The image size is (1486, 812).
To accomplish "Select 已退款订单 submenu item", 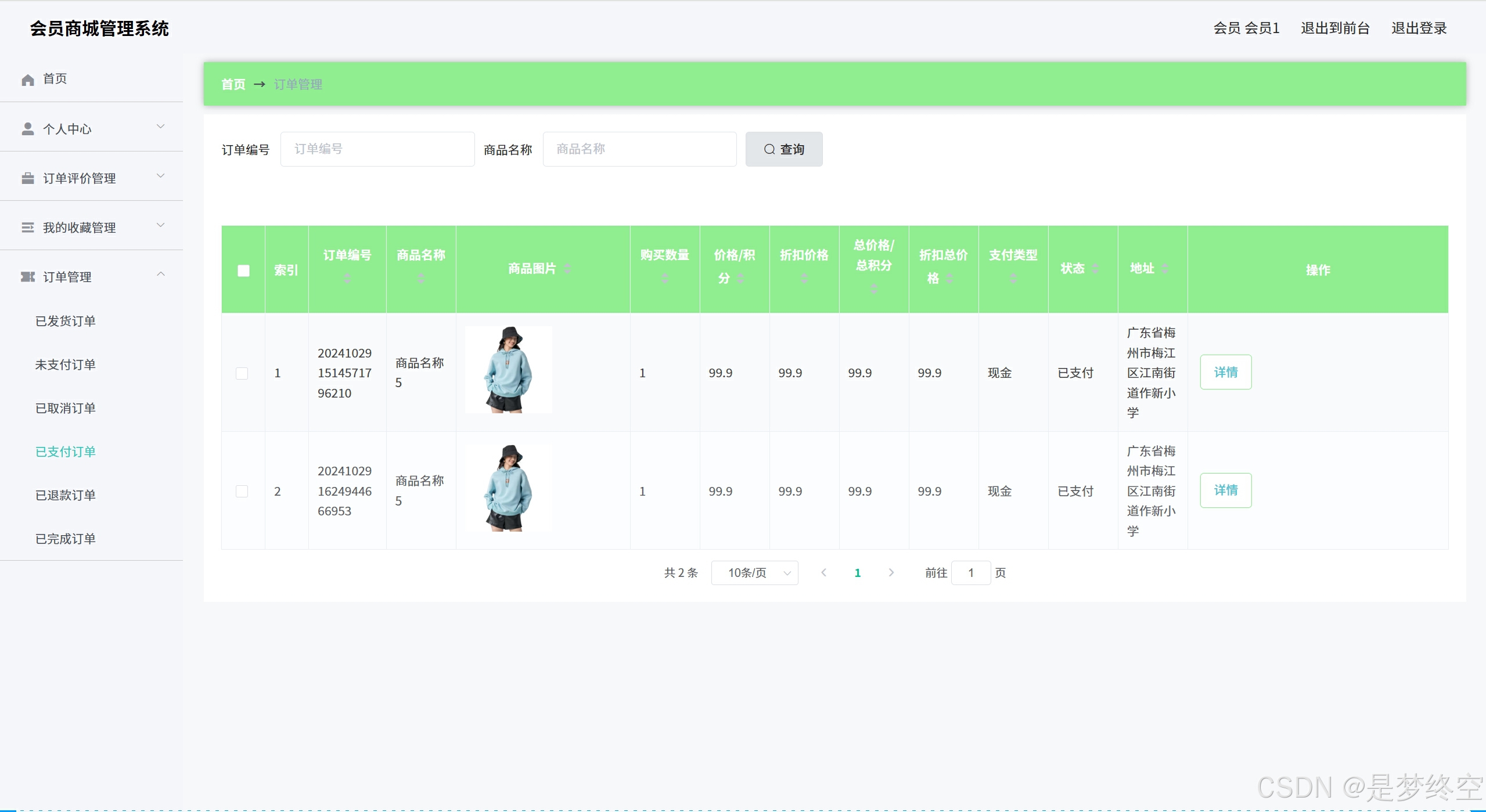I will tap(66, 495).
